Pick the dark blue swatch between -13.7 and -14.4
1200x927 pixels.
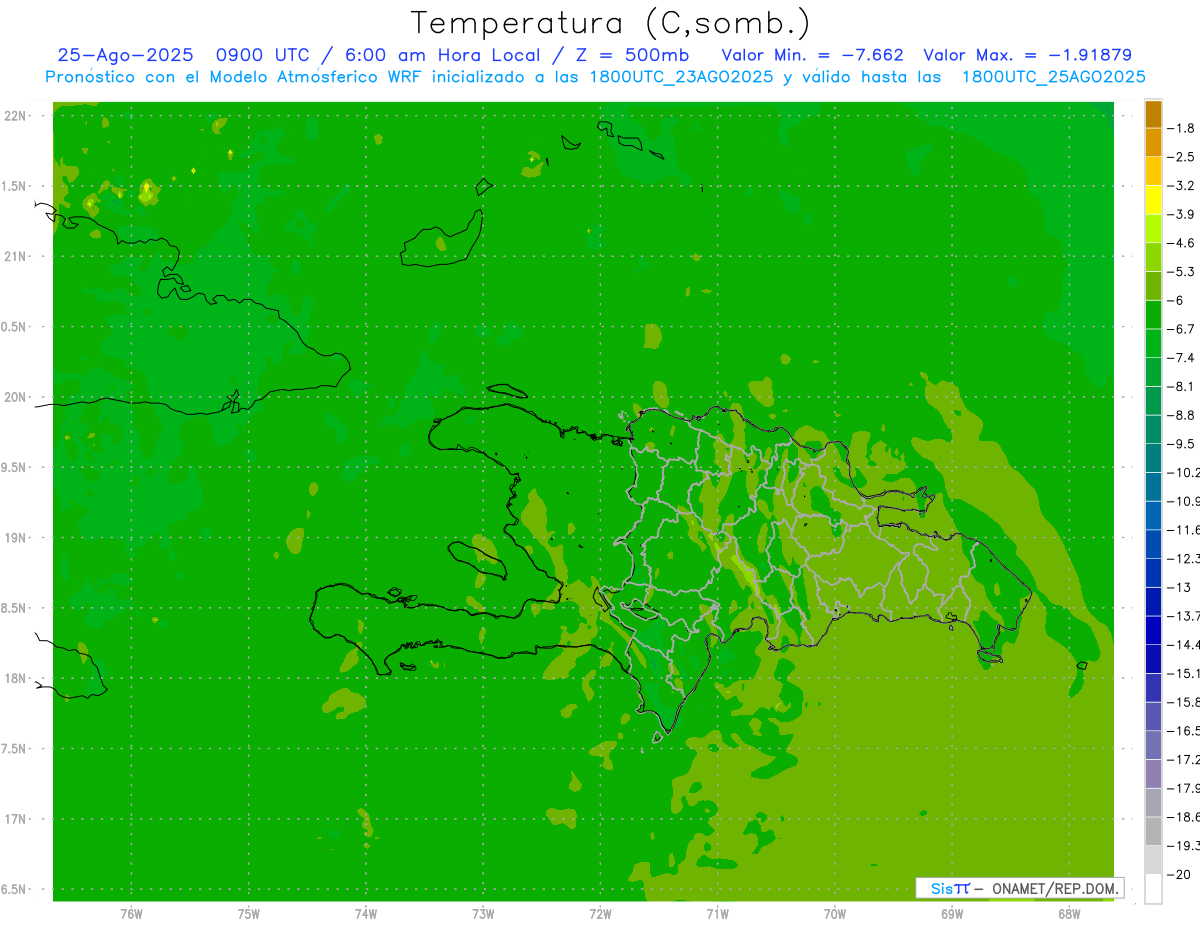coord(1153,630)
